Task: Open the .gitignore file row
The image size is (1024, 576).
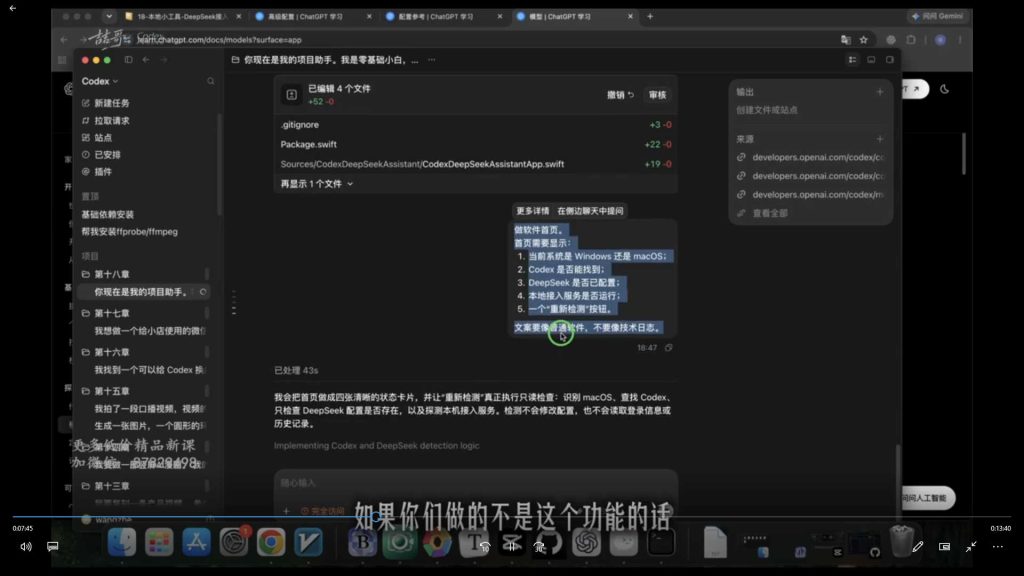Action: point(475,125)
